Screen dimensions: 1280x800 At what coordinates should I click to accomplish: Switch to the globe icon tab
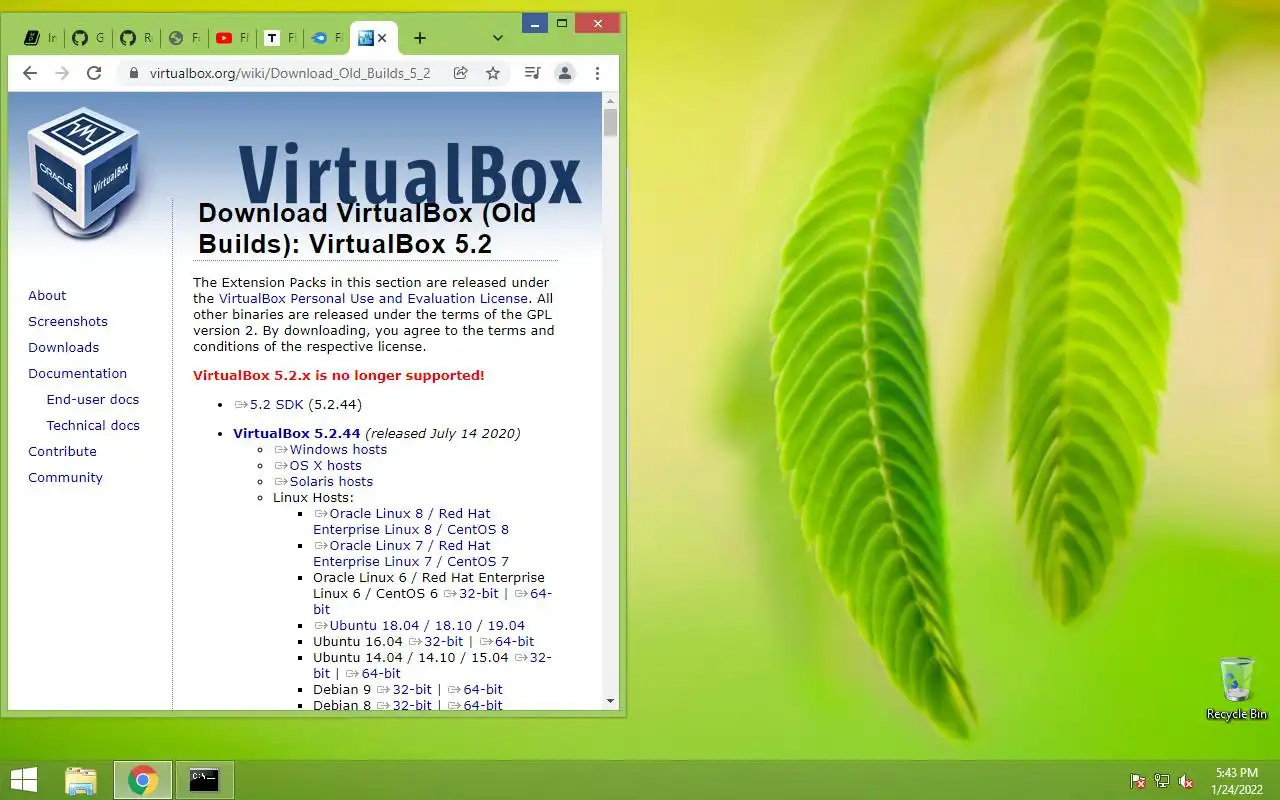pyautogui.click(x=184, y=38)
